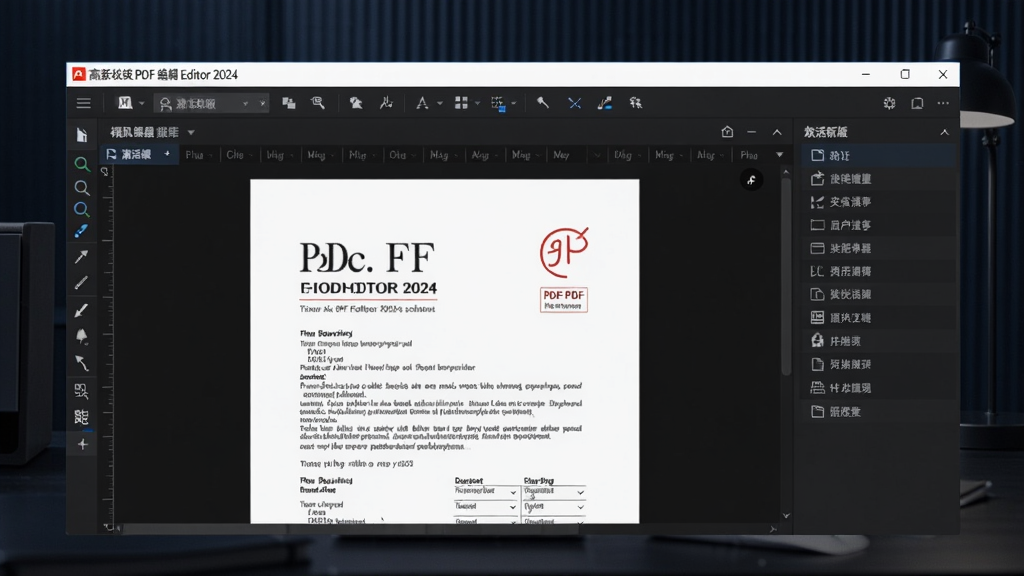
Task: Click the minus icon in panel header
Action: click(752, 132)
